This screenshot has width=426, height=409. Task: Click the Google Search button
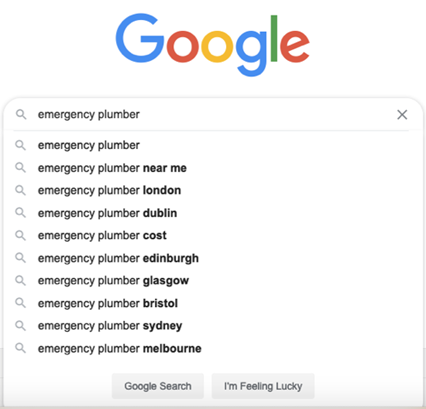point(158,386)
